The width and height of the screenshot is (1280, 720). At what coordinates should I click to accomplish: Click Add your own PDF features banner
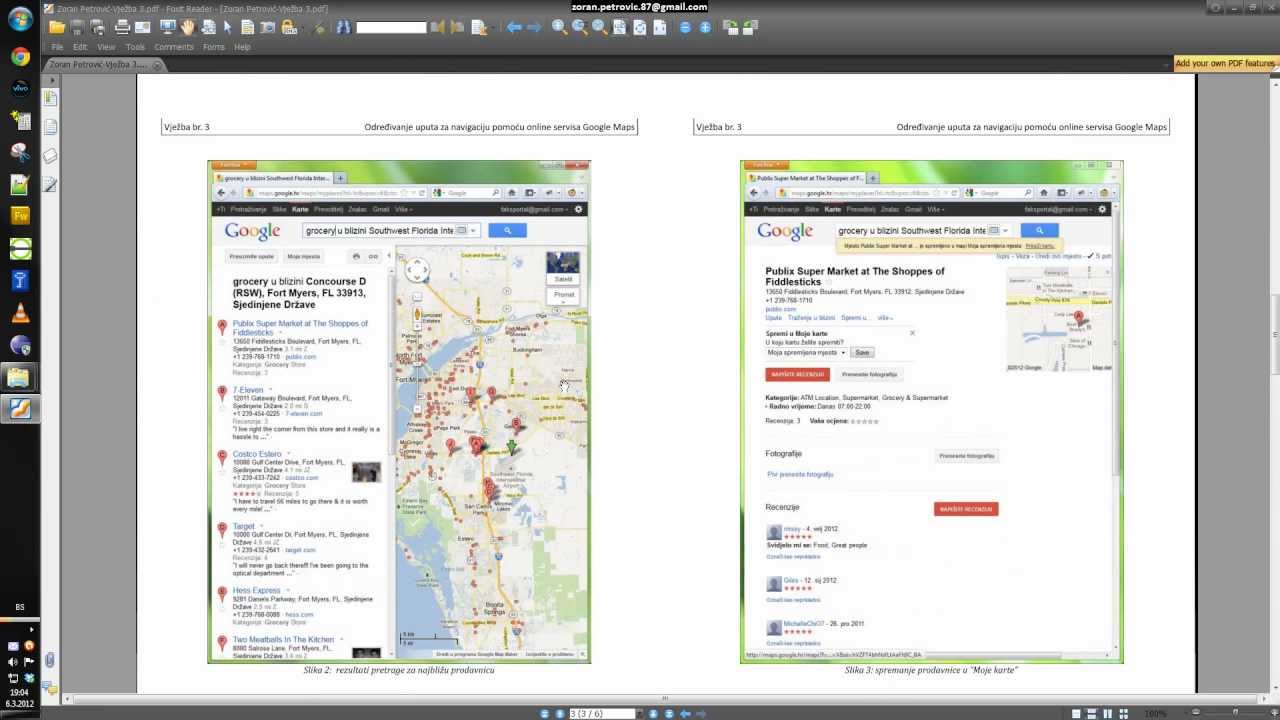[1225, 63]
